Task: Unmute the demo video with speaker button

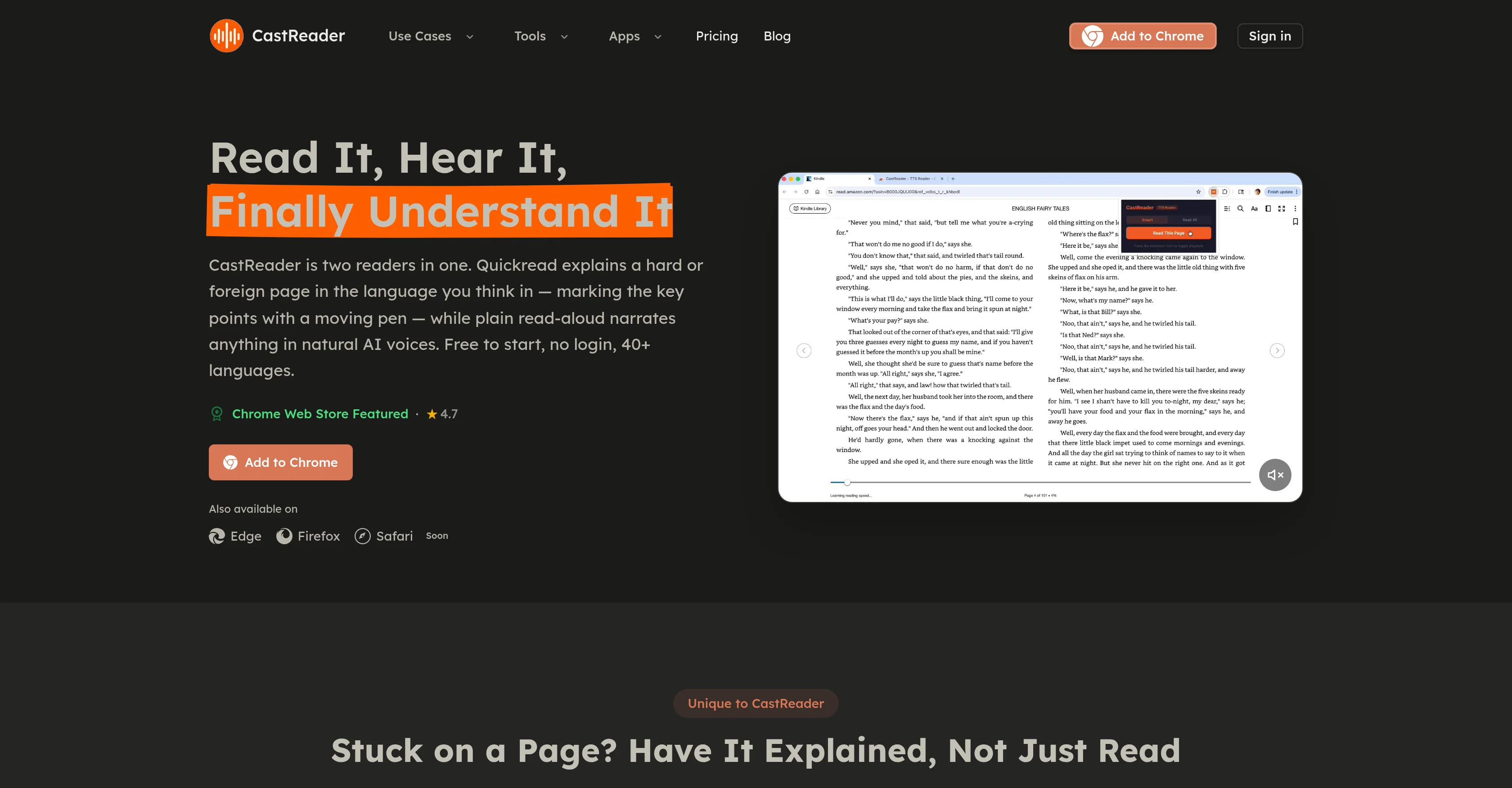Action: pos(1275,475)
